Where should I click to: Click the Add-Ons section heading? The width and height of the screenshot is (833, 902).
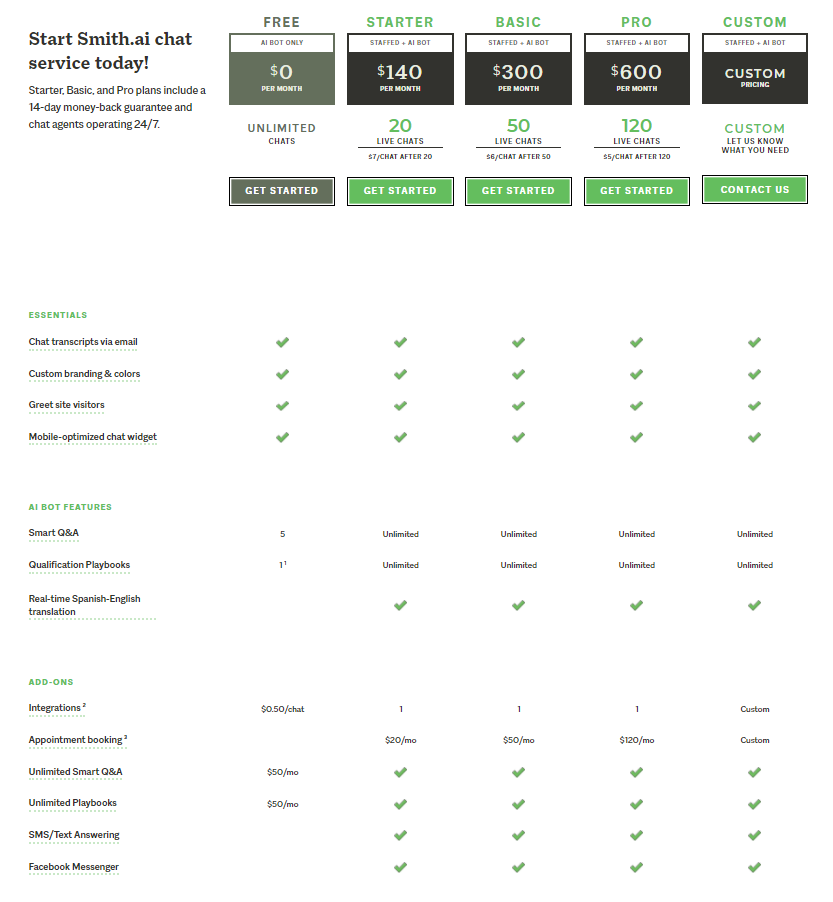pyautogui.click(x=51, y=682)
